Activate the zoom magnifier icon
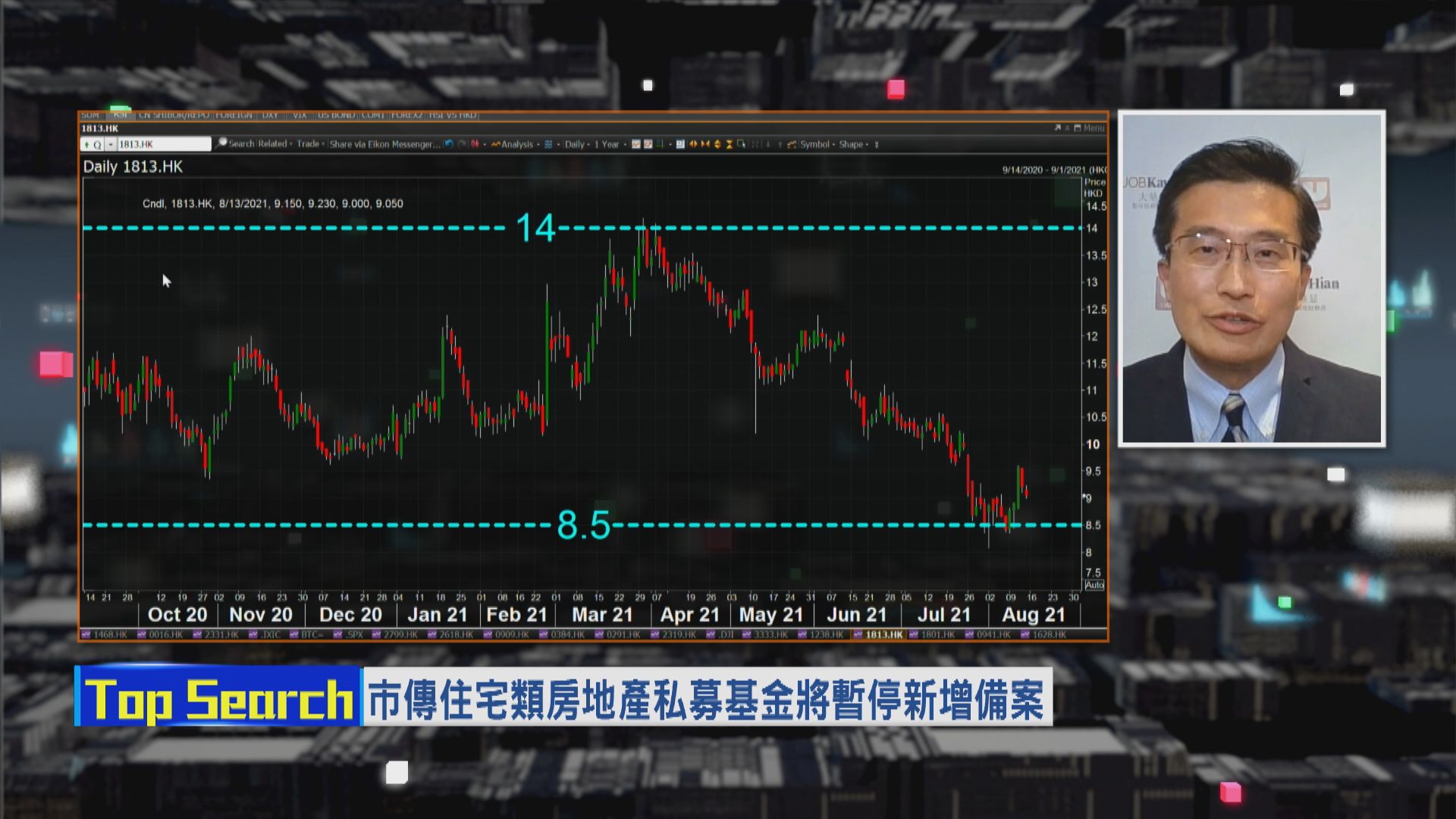Screen dimensions: 1456x819 [x=740, y=143]
